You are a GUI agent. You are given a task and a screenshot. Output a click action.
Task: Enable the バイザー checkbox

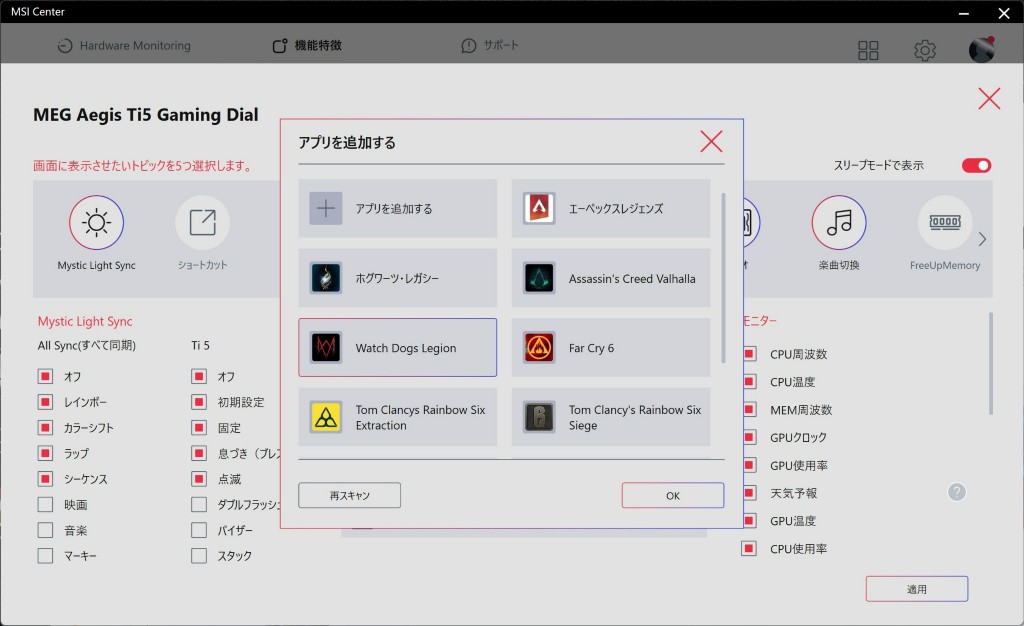point(199,530)
